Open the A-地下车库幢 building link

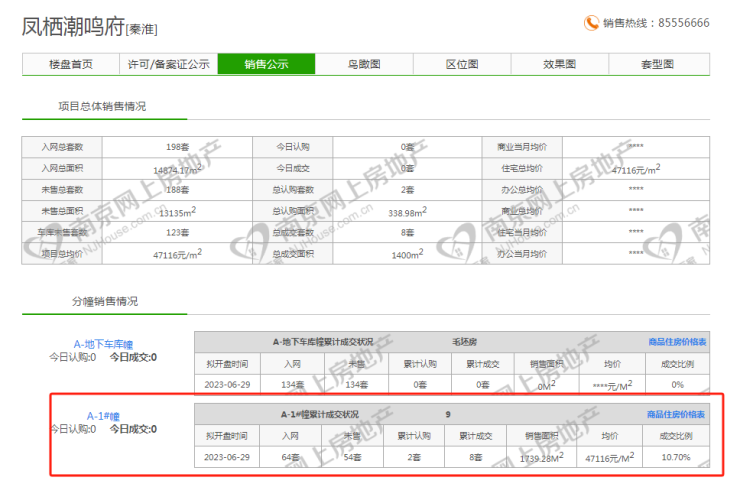pos(103,344)
